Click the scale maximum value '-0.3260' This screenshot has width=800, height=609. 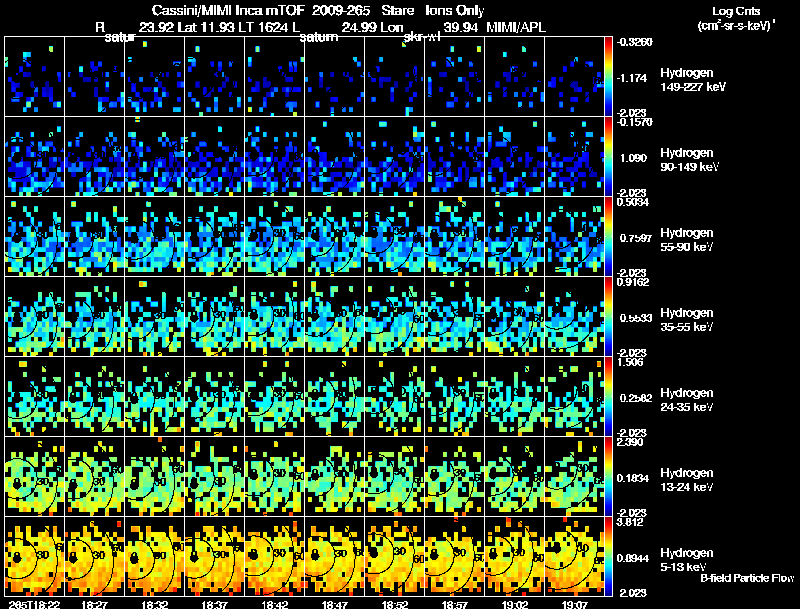[634, 42]
